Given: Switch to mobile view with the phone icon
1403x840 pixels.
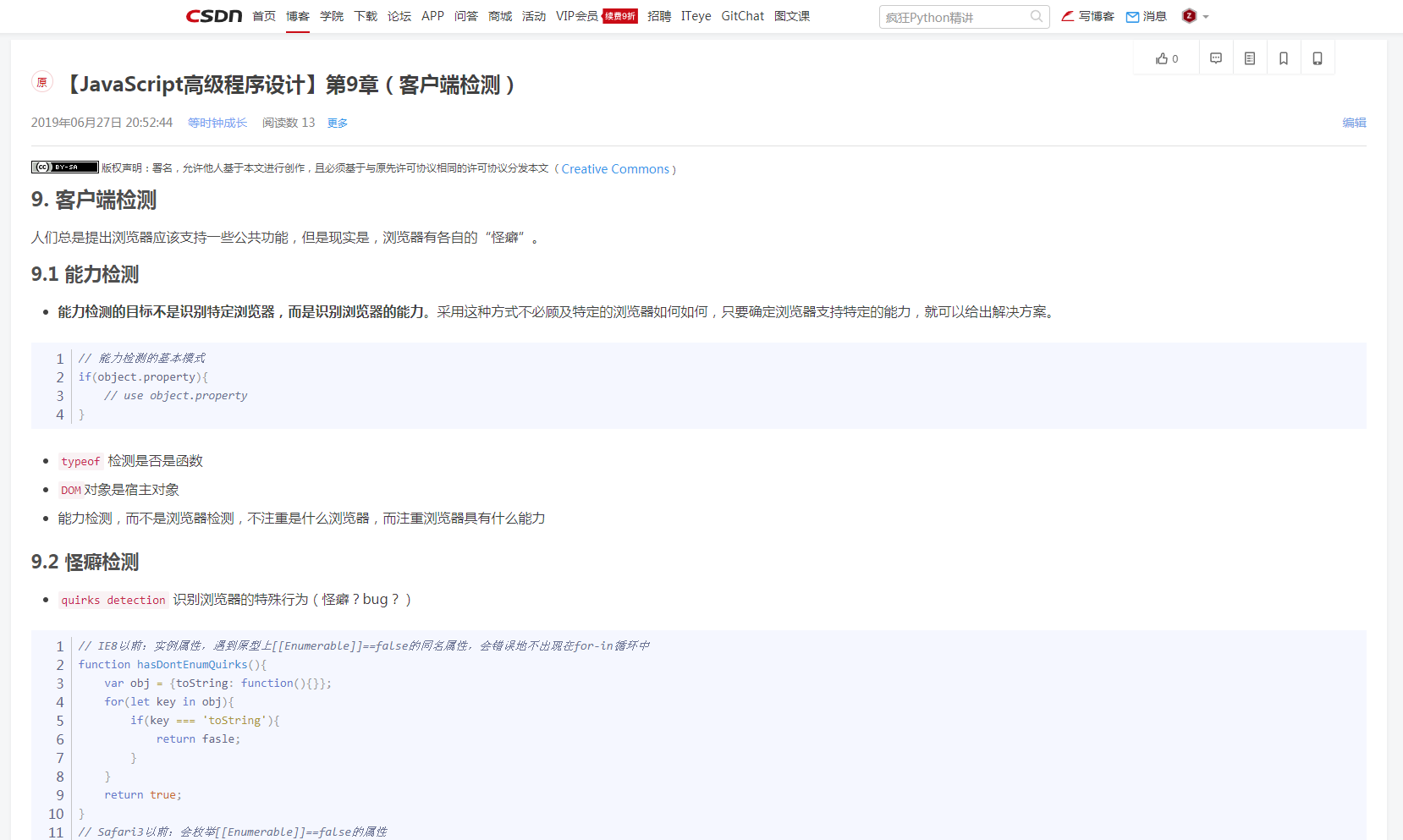Looking at the screenshot, I should 1317,58.
